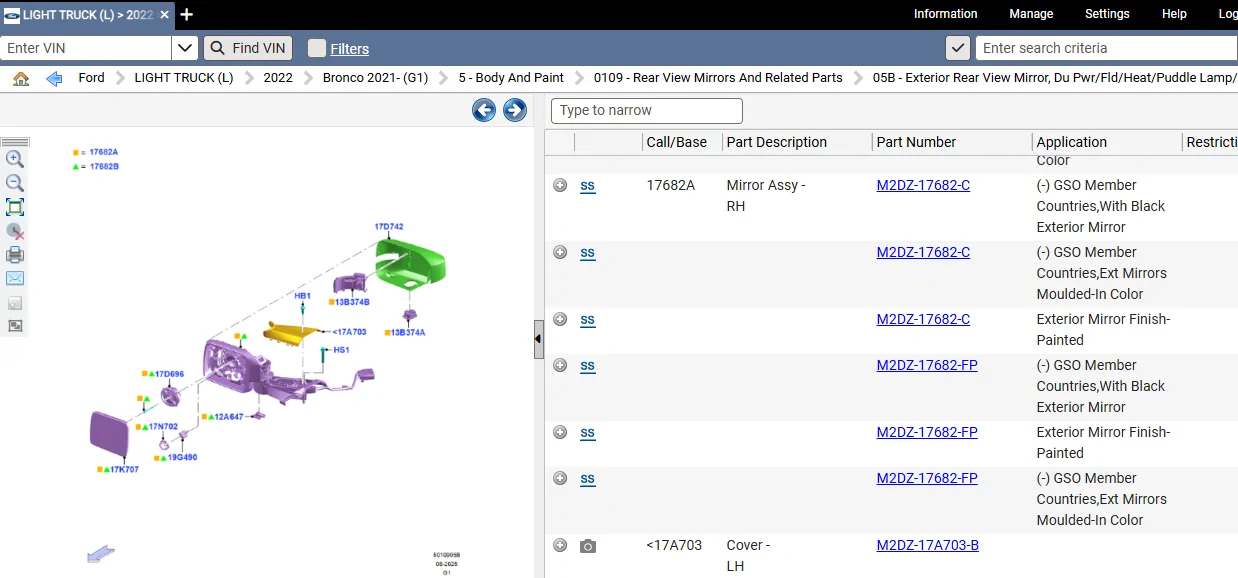Print the mirror diagram
Image resolution: width=1238 pixels, height=578 pixels.
[x=15, y=255]
